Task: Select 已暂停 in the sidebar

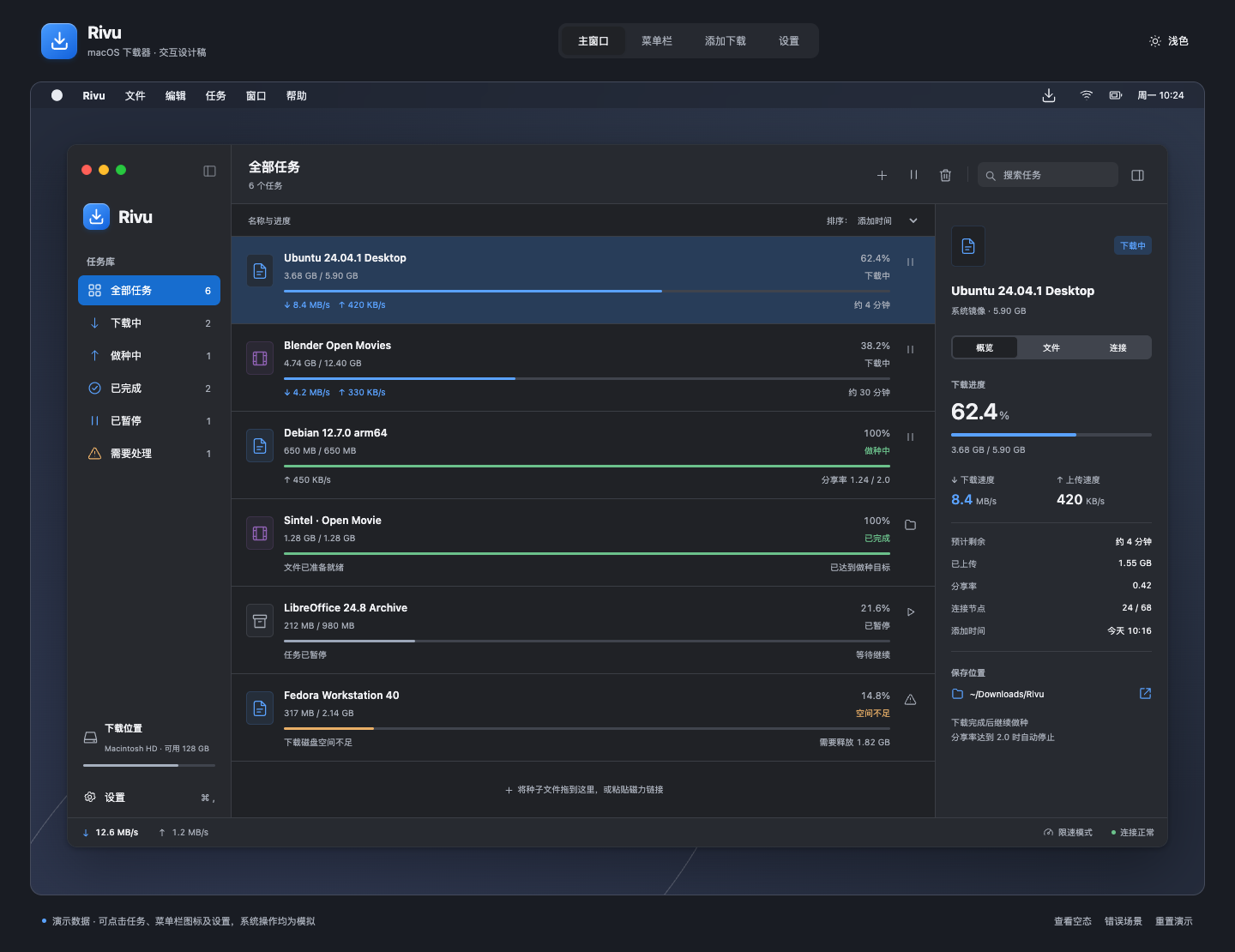Action: (149, 421)
